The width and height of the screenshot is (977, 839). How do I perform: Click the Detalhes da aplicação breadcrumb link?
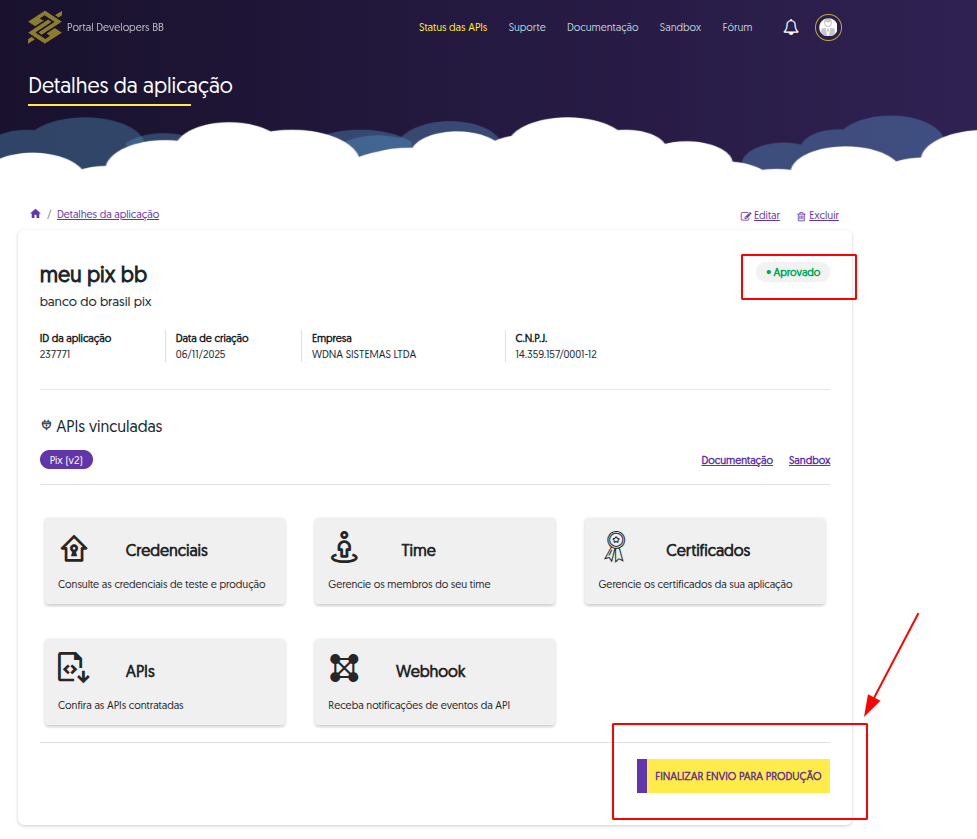coord(108,214)
